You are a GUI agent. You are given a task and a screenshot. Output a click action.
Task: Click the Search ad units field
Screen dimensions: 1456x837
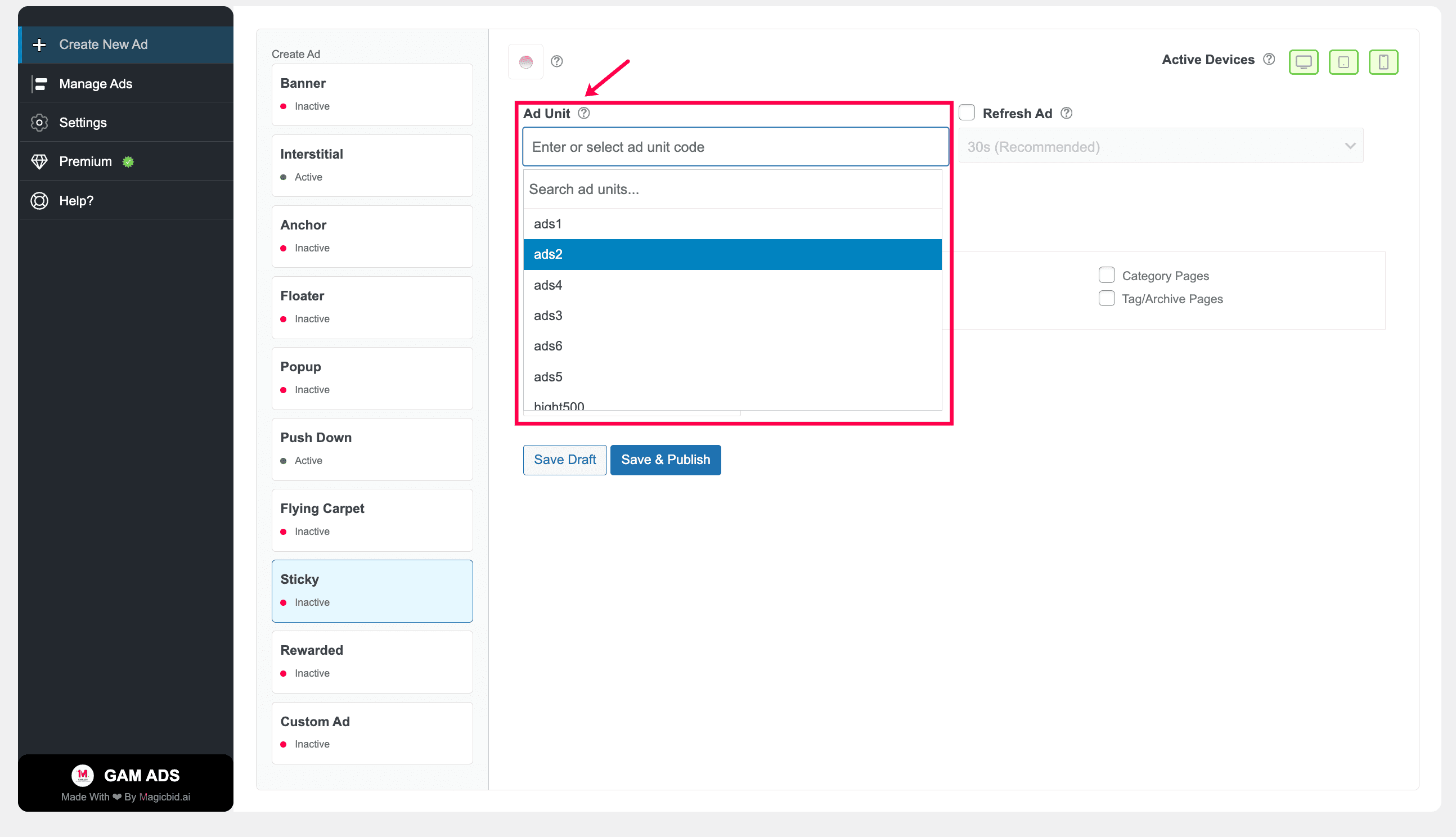pyautogui.click(x=733, y=189)
